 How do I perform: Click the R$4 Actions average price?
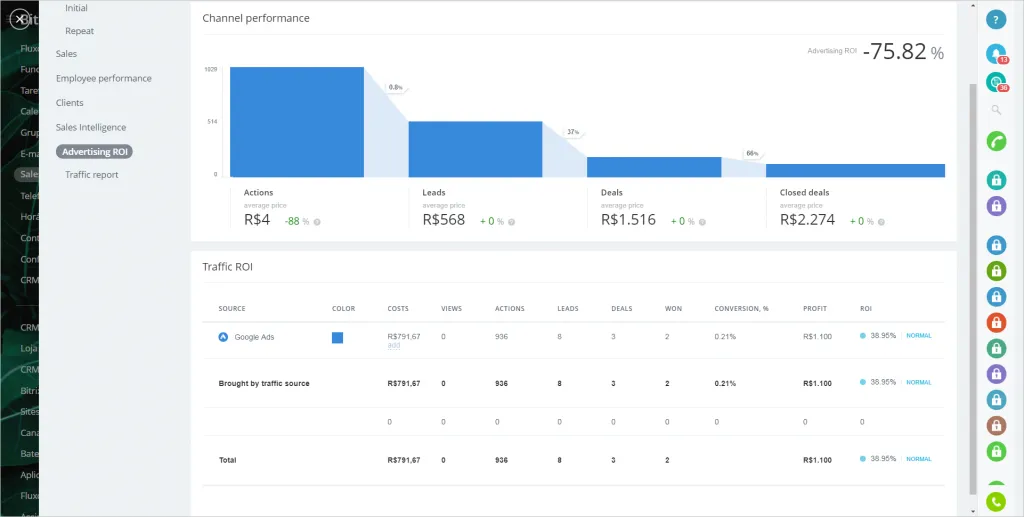pos(257,220)
